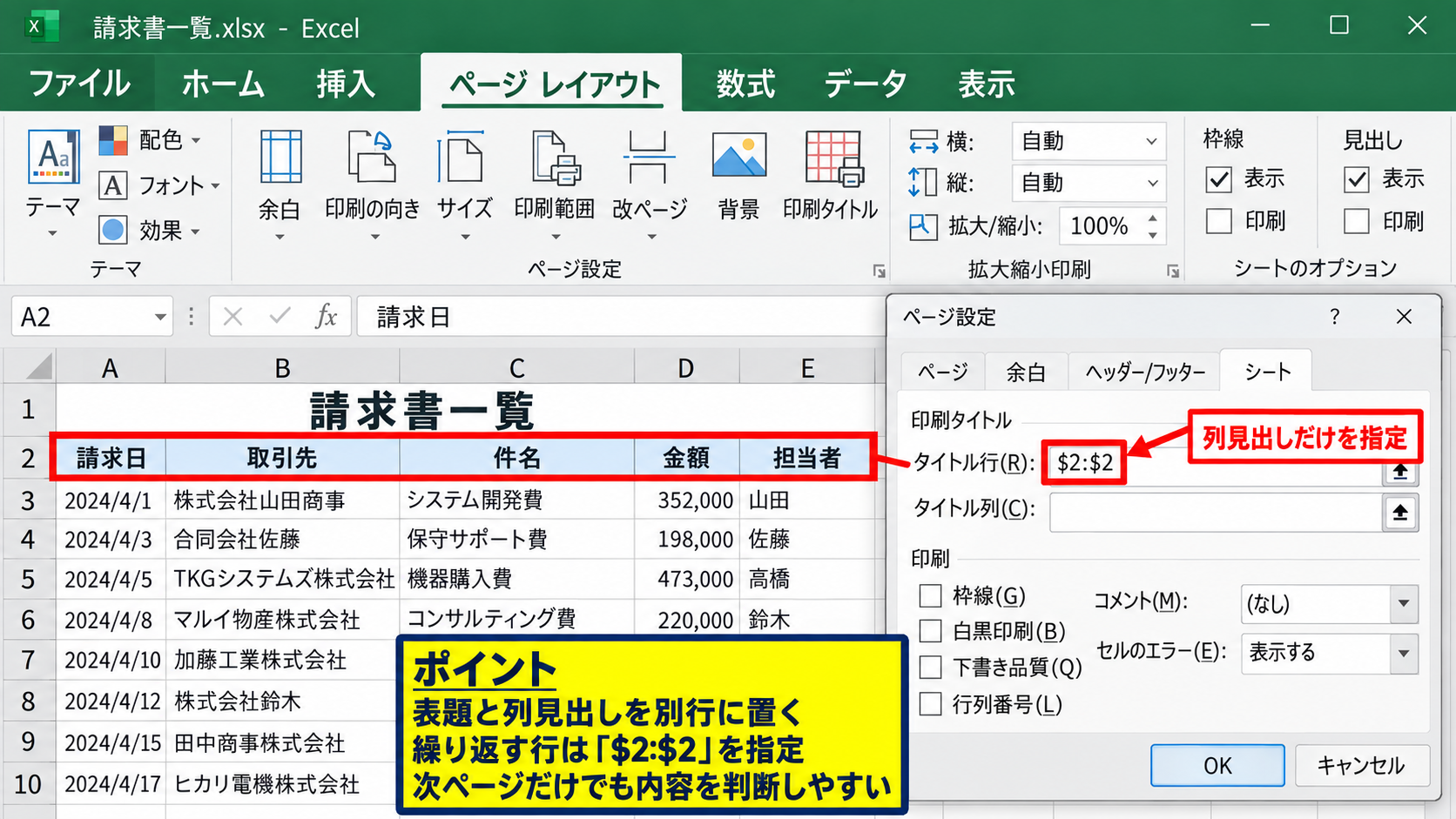Open the ヘッダー/フッター dialog tab

click(x=1145, y=373)
